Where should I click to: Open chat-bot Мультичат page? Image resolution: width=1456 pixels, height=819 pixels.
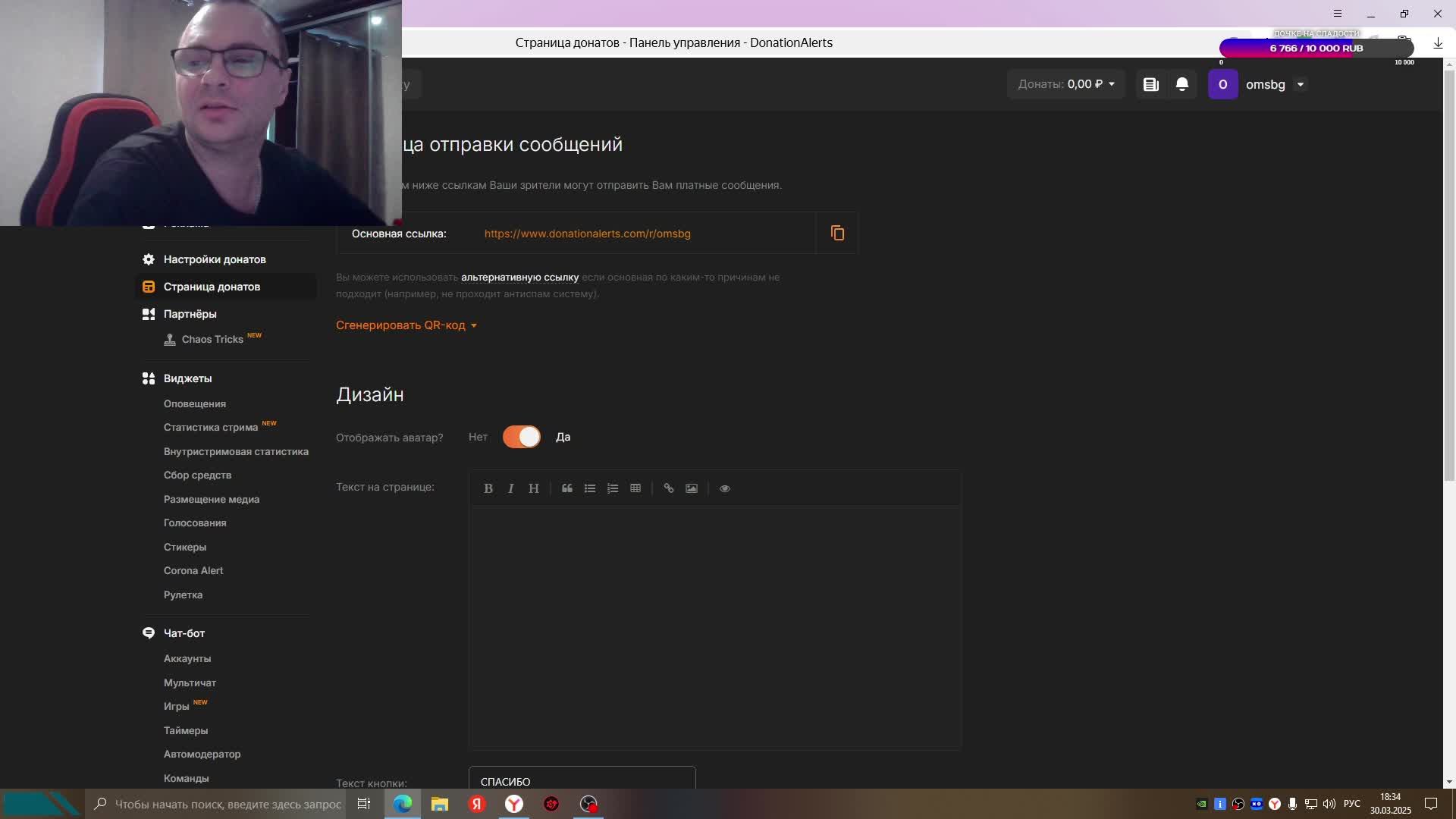[190, 683]
